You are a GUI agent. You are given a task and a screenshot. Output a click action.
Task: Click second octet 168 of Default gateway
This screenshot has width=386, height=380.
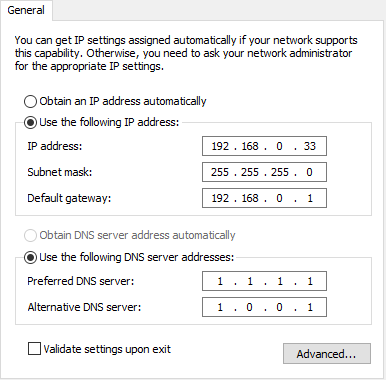[250, 198]
